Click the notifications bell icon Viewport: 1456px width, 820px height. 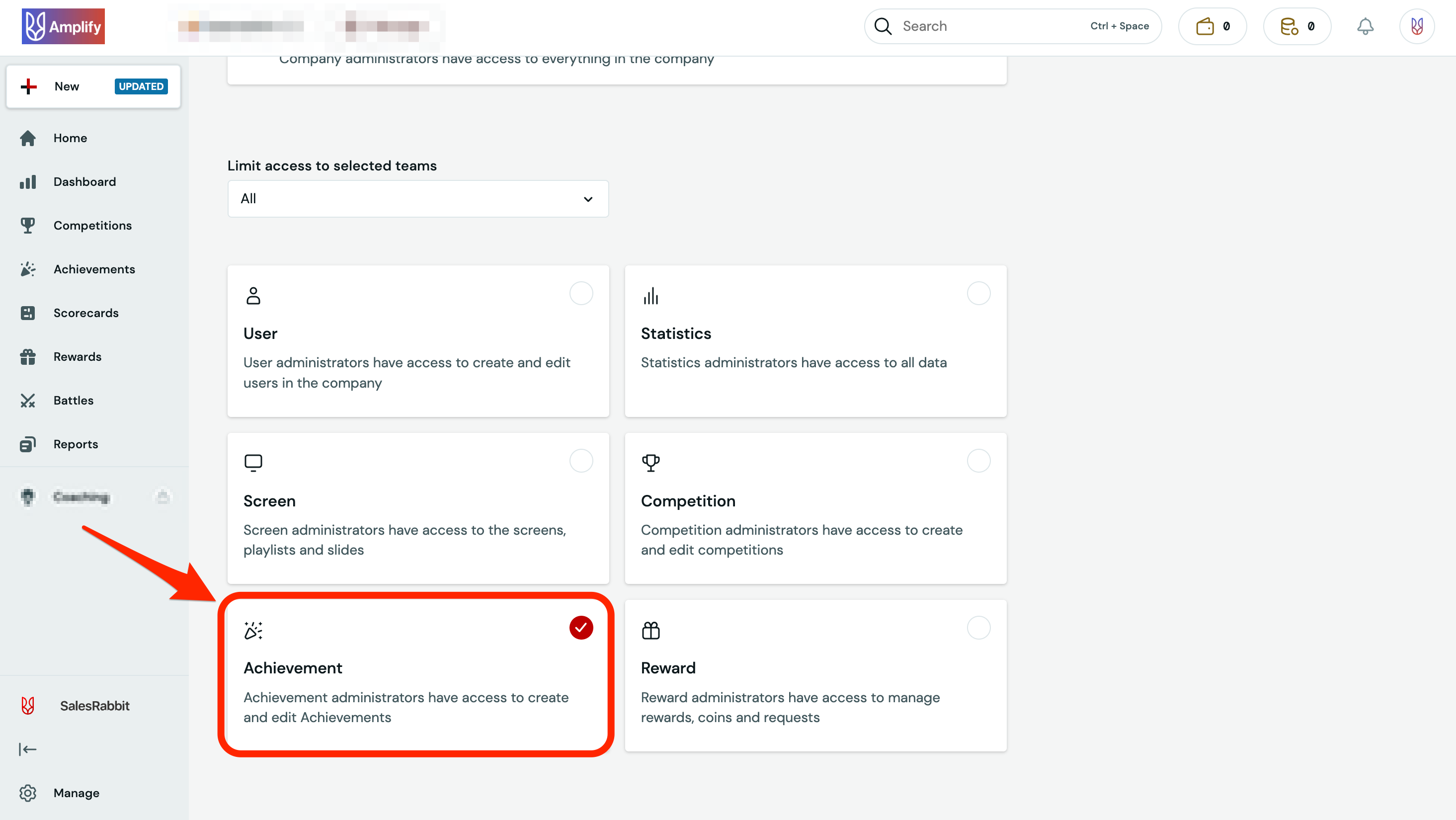pos(1366,25)
